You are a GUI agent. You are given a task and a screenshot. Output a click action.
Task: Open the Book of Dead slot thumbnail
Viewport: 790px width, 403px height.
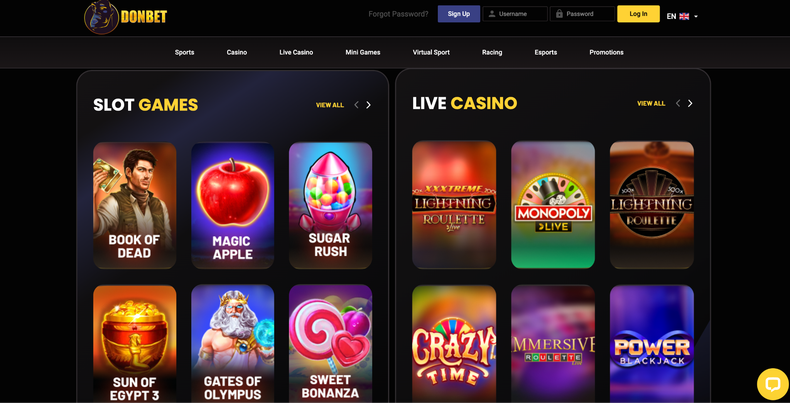135,205
